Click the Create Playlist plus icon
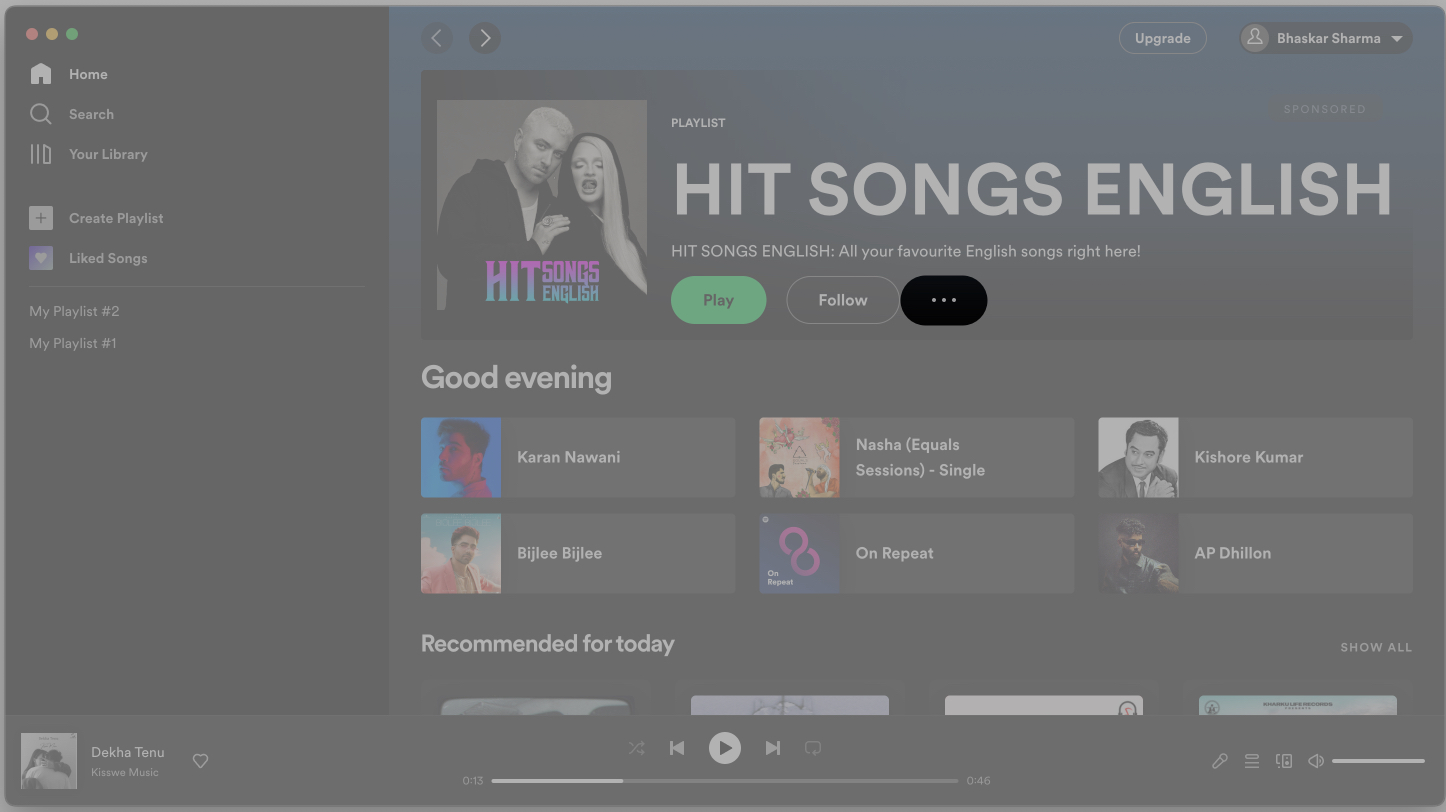This screenshot has height=812, width=1446. 40,217
